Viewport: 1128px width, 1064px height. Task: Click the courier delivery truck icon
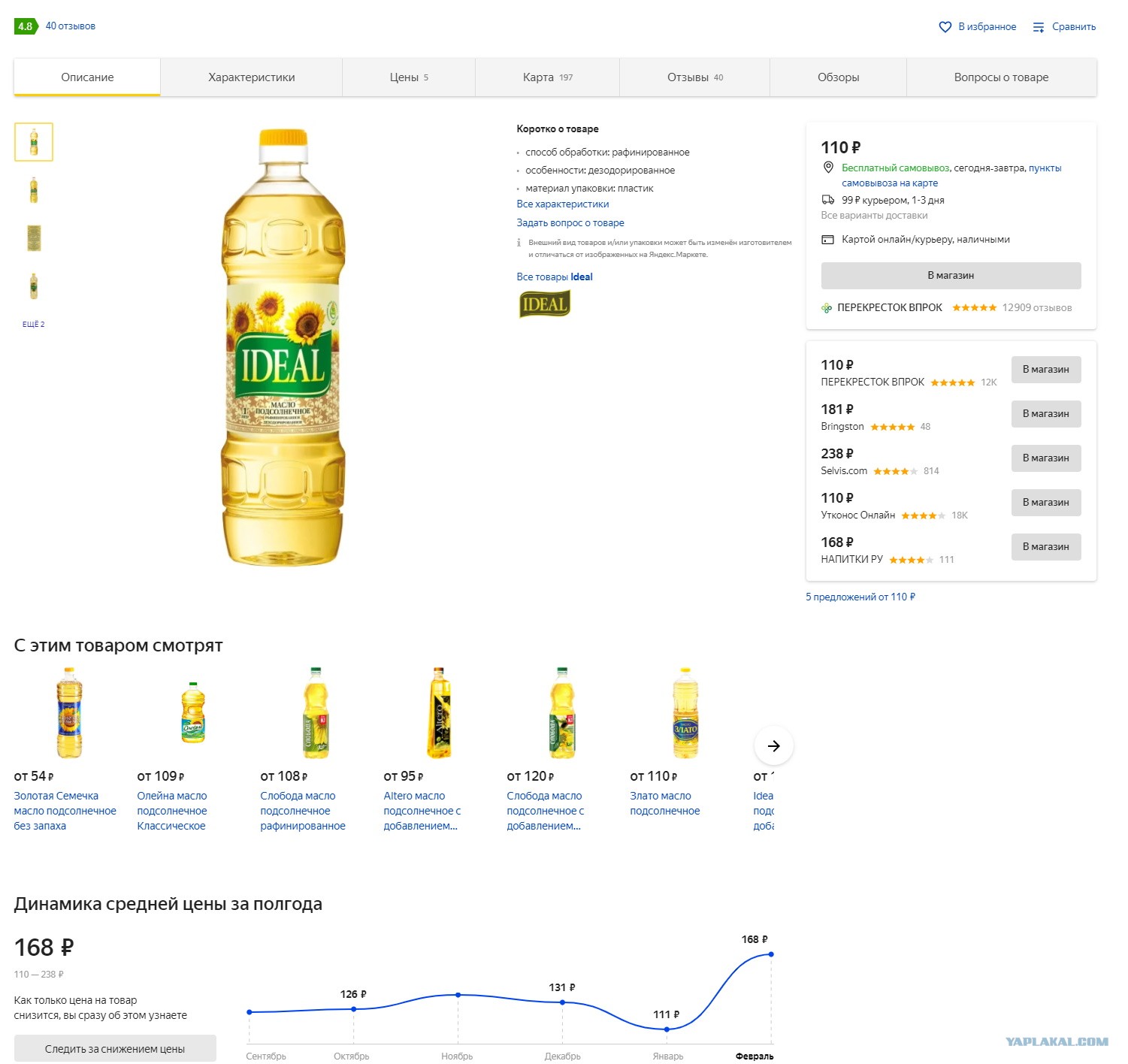(828, 200)
